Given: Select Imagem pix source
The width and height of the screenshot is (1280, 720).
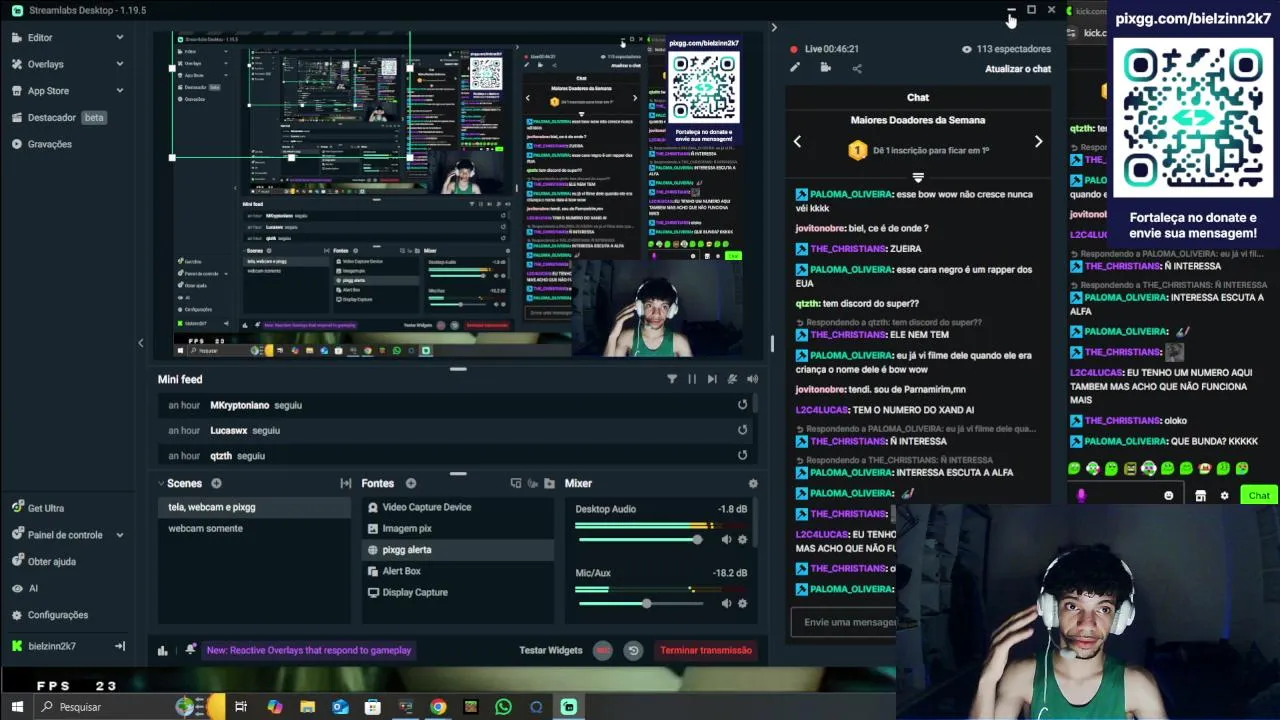Looking at the screenshot, I should coord(457,528).
